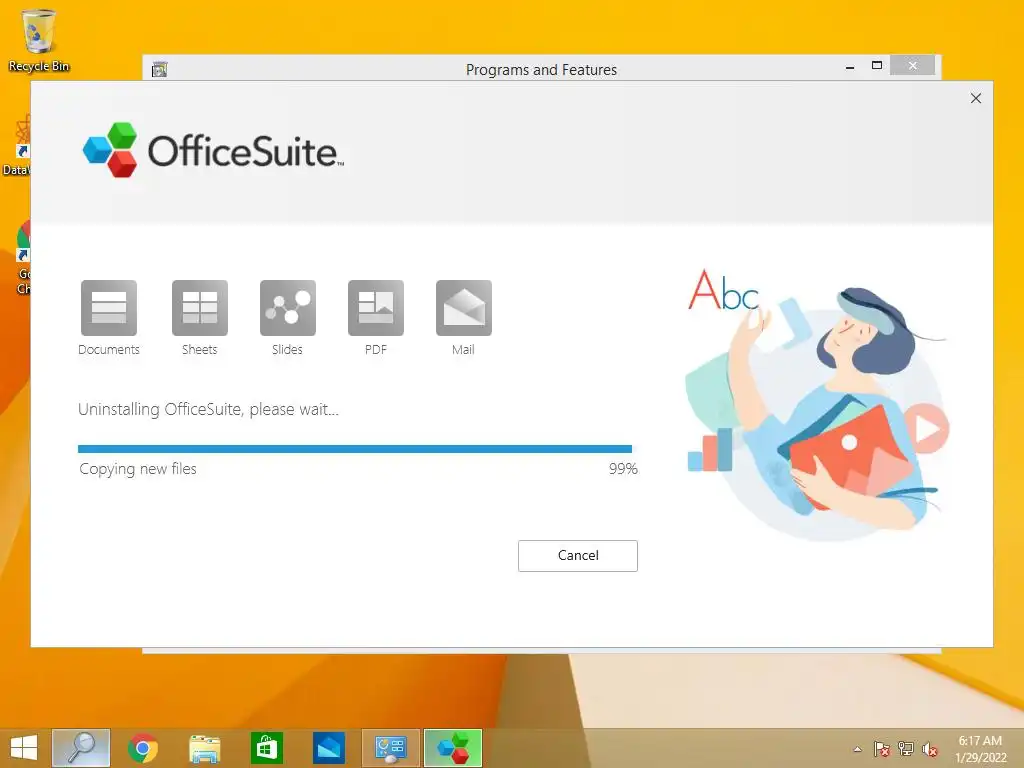Open the network status tray icon
Screen dimensions: 1024x768
point(906,749)
